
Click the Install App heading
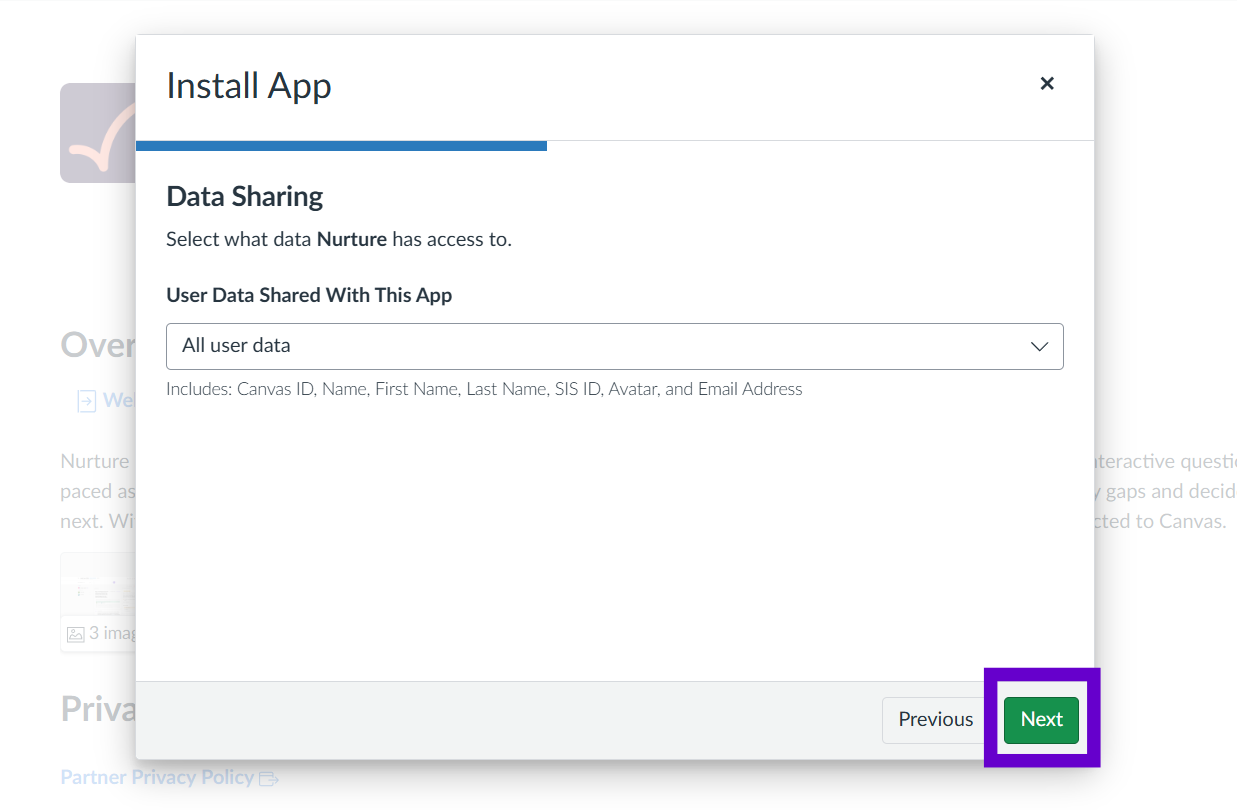(x=249, y=86)
